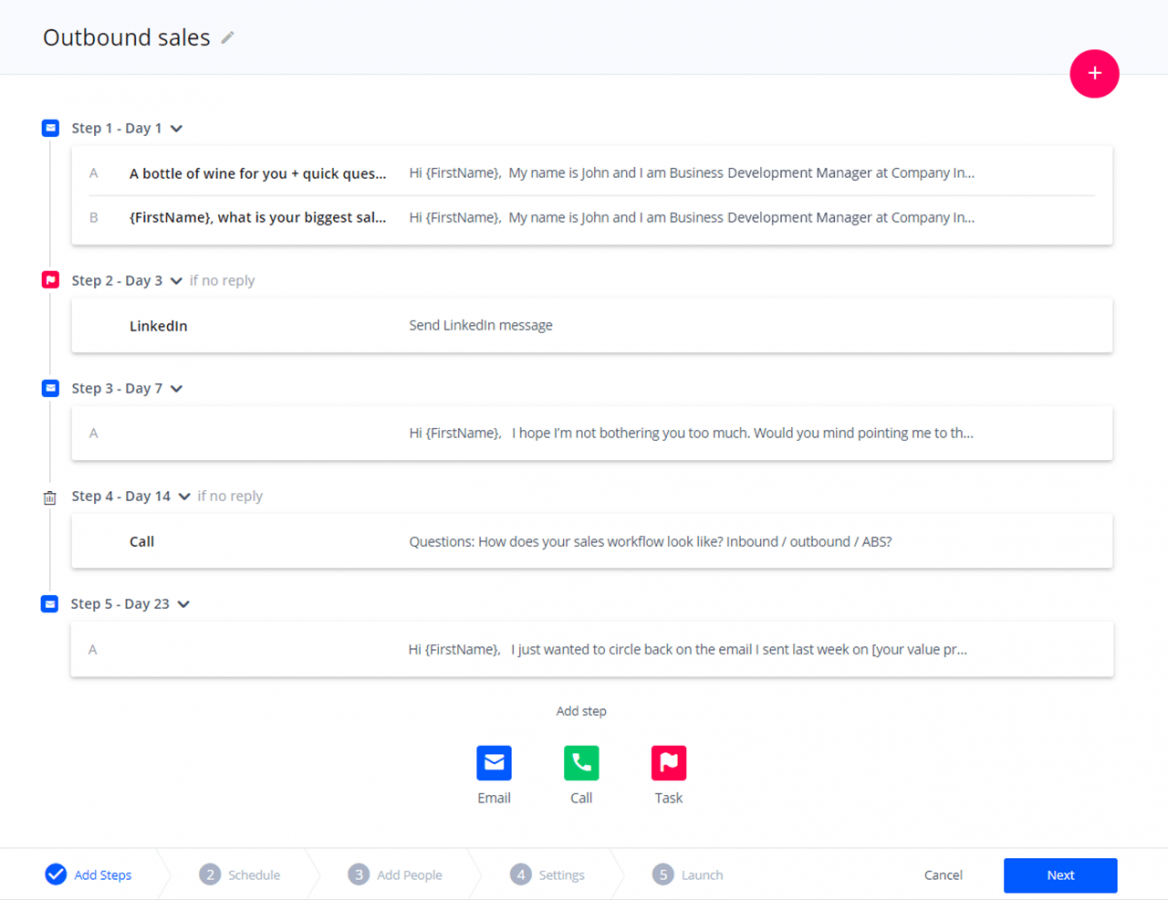
Task: Switch to the Add People tab
Action: point(395,875)
